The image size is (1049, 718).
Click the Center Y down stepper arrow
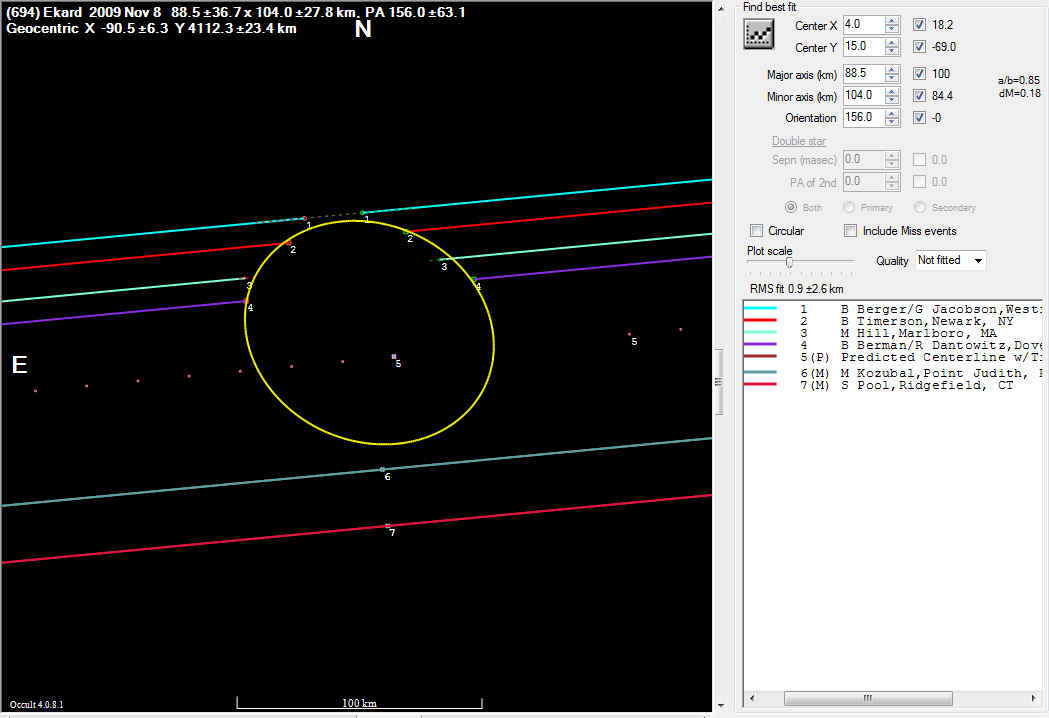point(892,51)
